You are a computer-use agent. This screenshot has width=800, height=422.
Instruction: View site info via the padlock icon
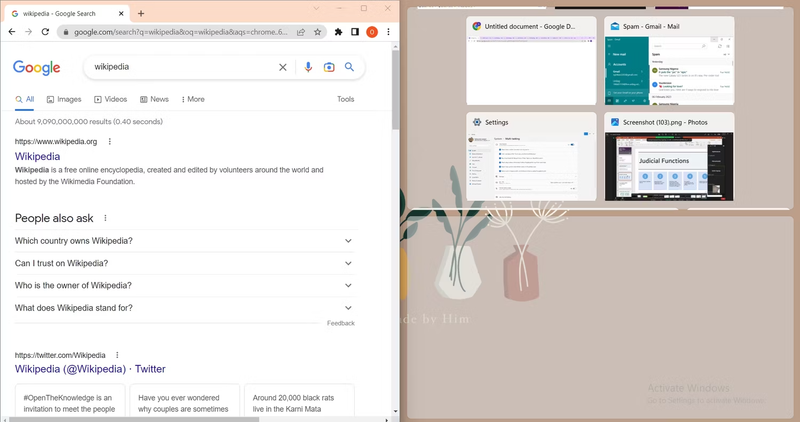tap(65, 32)
